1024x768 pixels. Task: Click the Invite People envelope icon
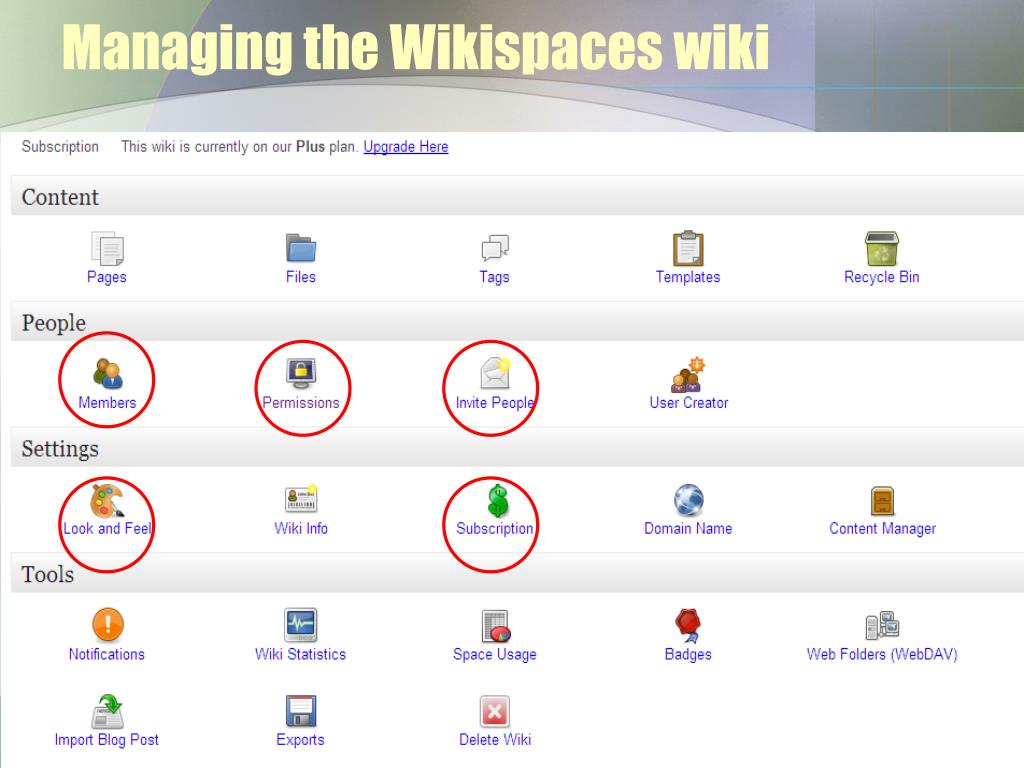(495, 373)
